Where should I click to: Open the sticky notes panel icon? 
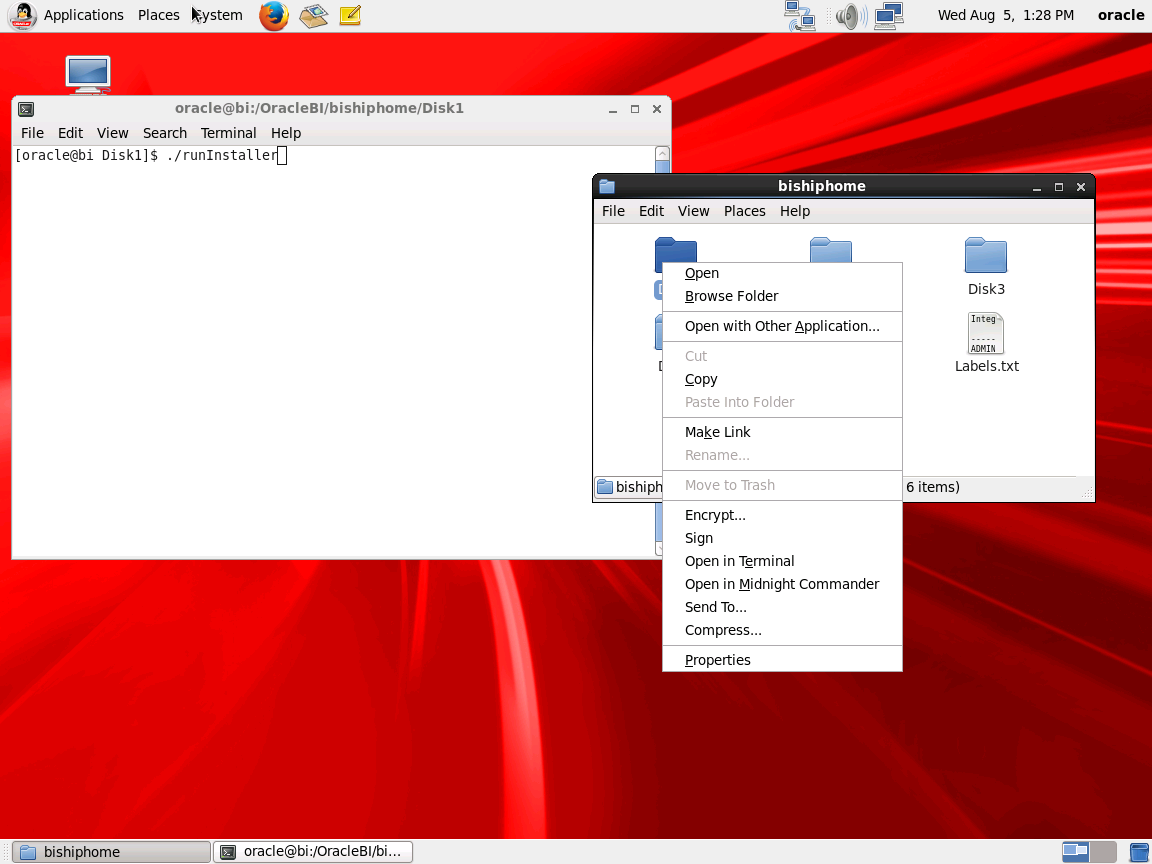click(x=350, y=15)
